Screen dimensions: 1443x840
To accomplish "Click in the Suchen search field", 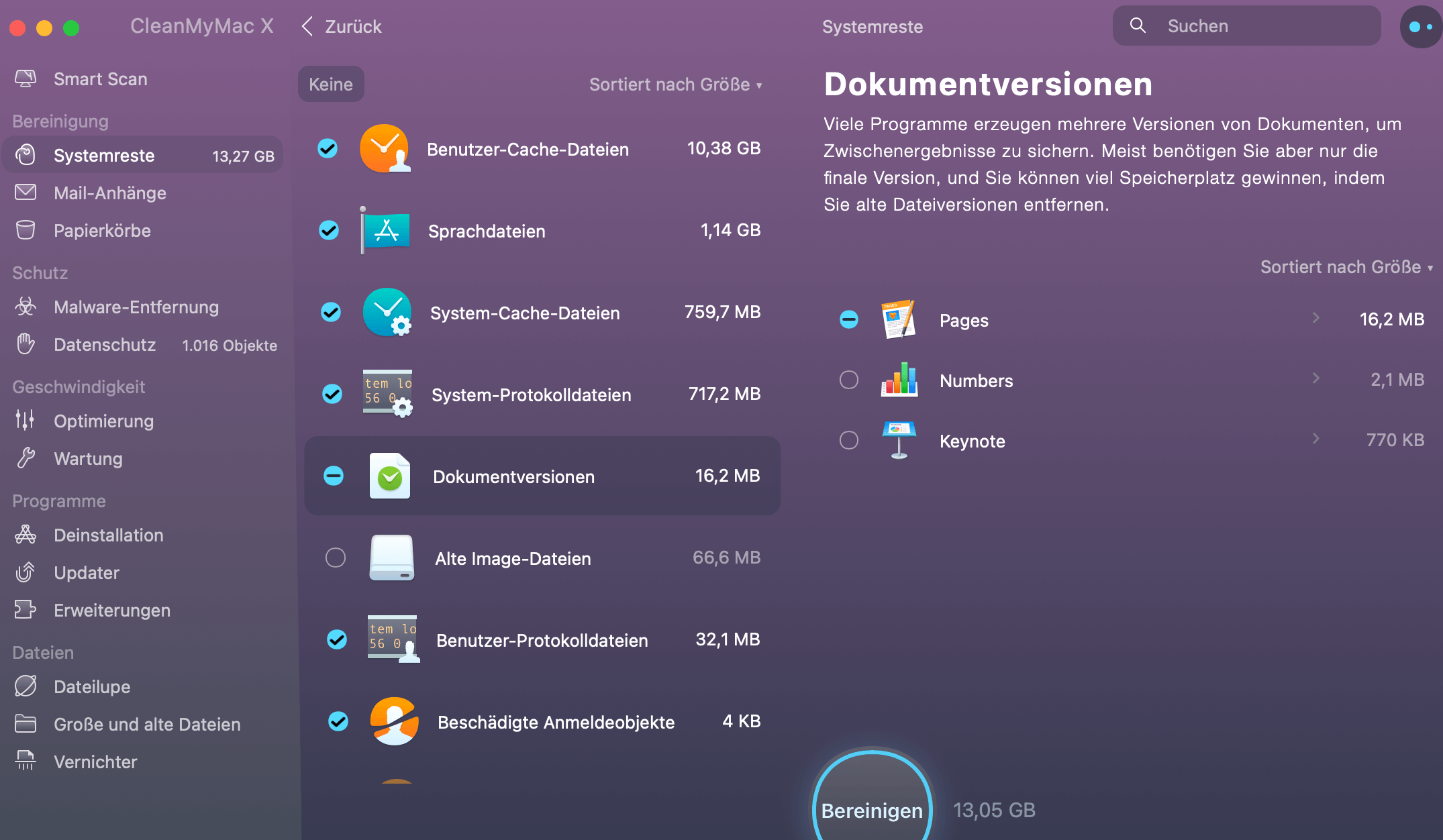I will (1247, 26).
